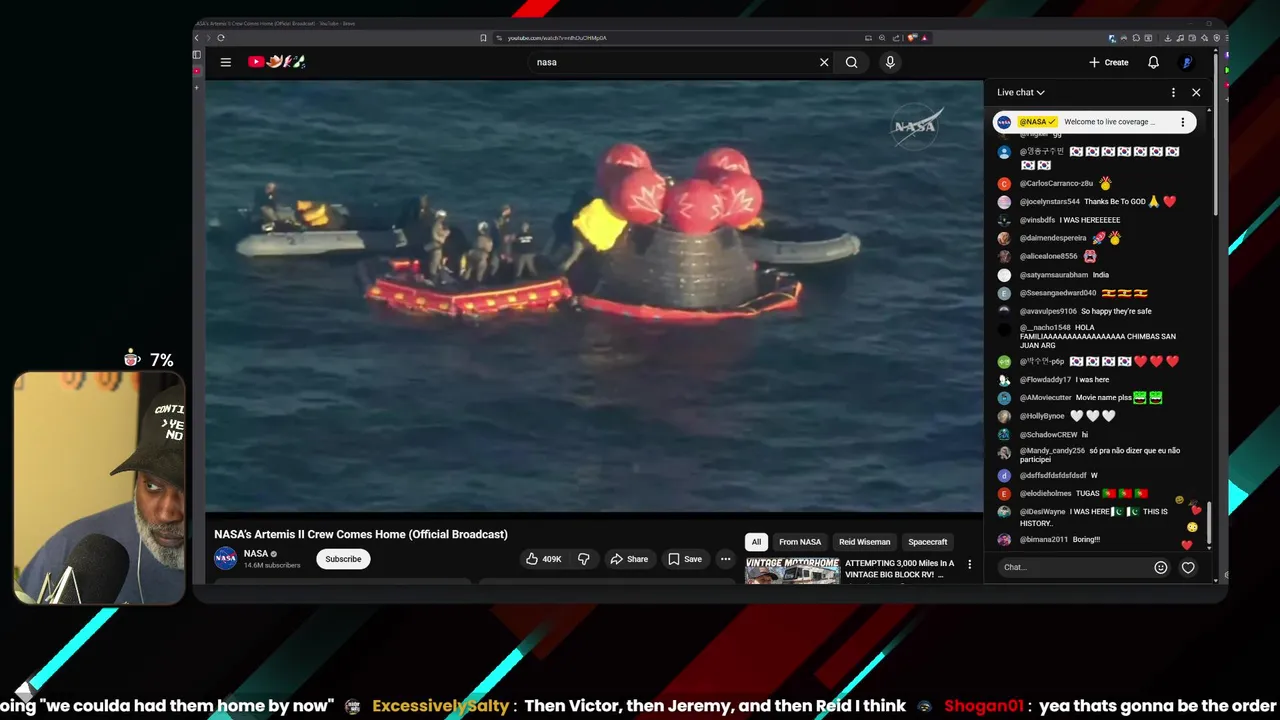Open 'ATTEMPTING 3,000 Miles' video title

900,569
